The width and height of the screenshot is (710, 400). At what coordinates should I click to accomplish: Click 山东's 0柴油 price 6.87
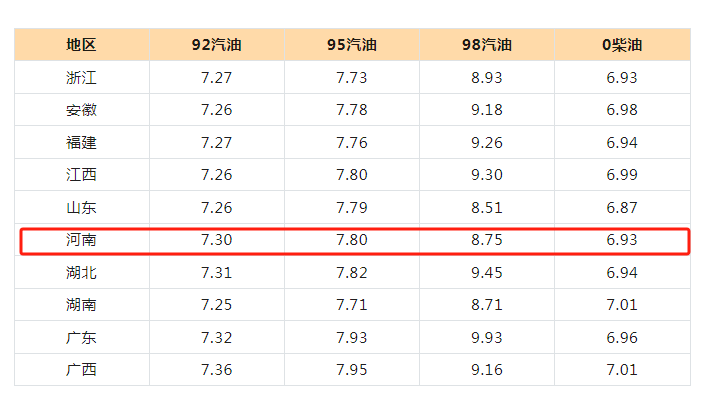(622, 207)
